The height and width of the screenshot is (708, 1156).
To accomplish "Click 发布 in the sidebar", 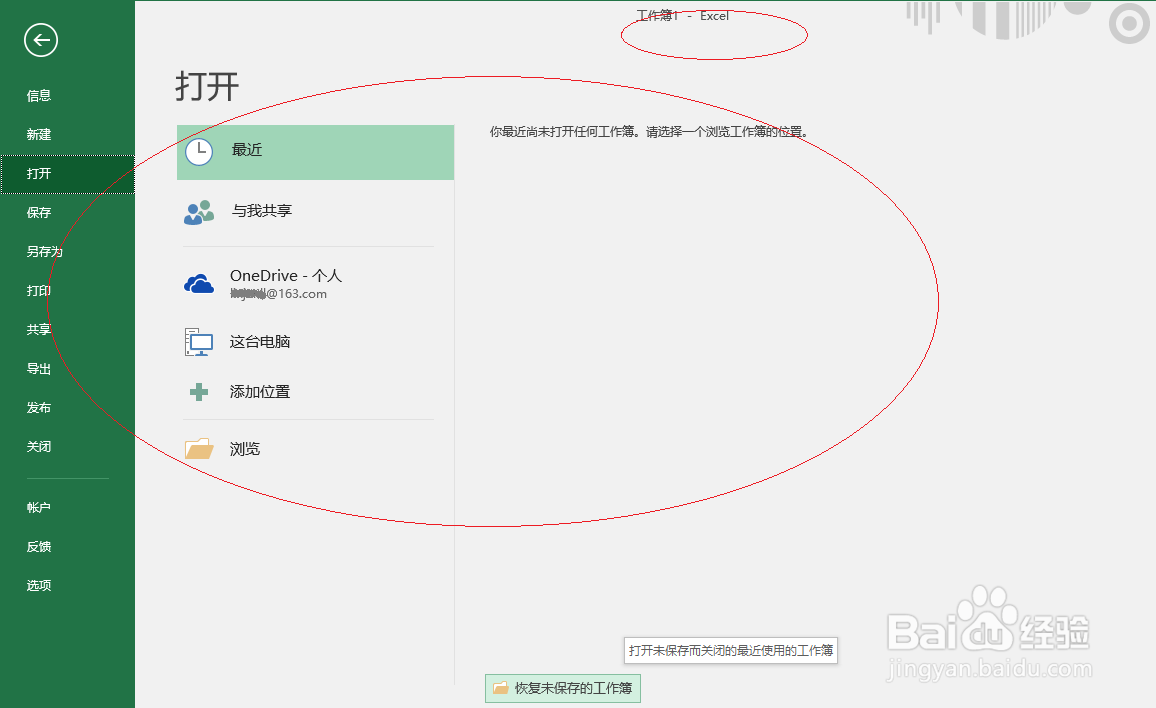I will (39, 408).
